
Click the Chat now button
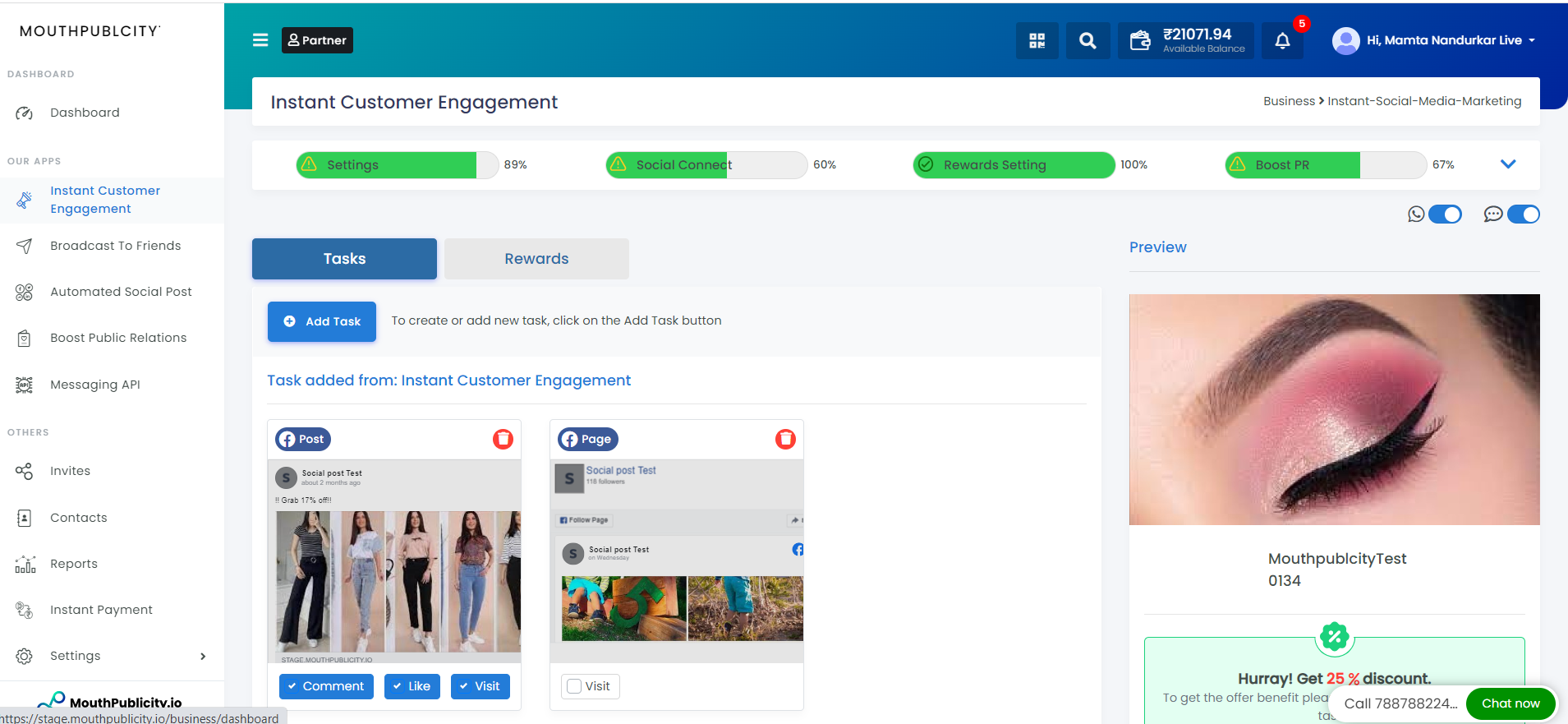[x=1511, y=703]
